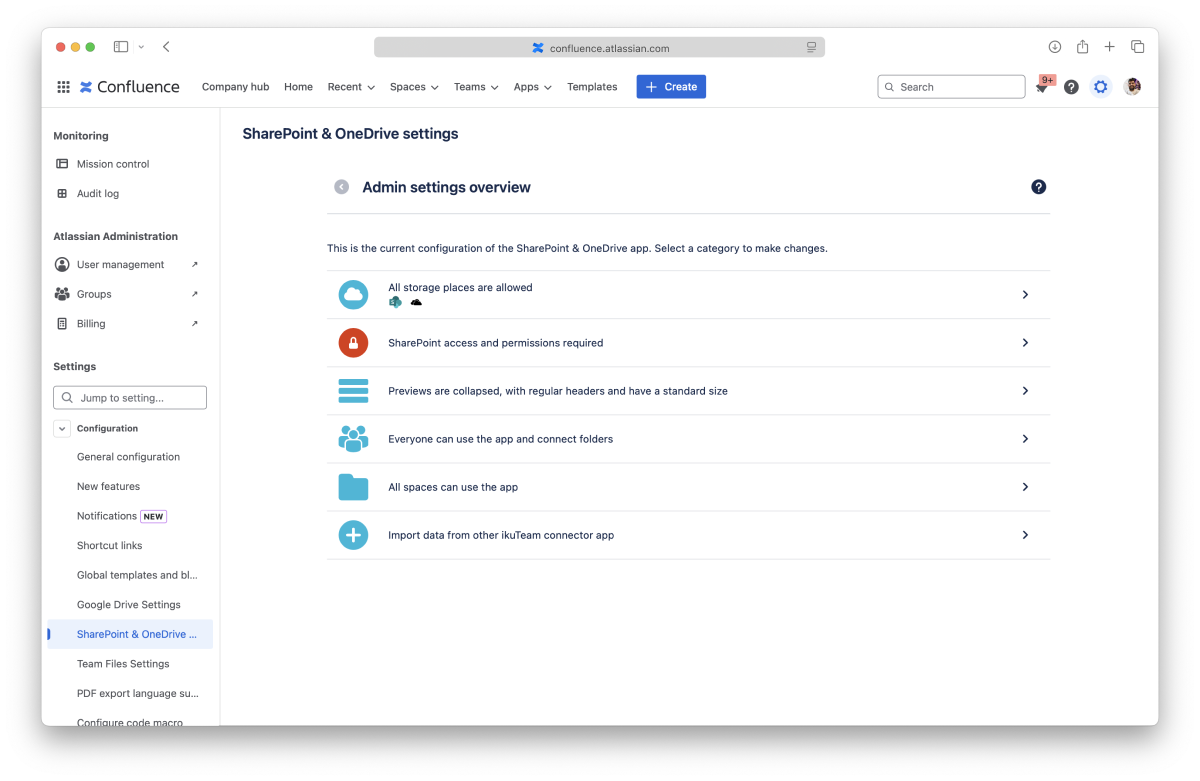Viewport: 1200px width, 781px height.
Task: Open the Teams dropdown in navigation
Action: 475,87
